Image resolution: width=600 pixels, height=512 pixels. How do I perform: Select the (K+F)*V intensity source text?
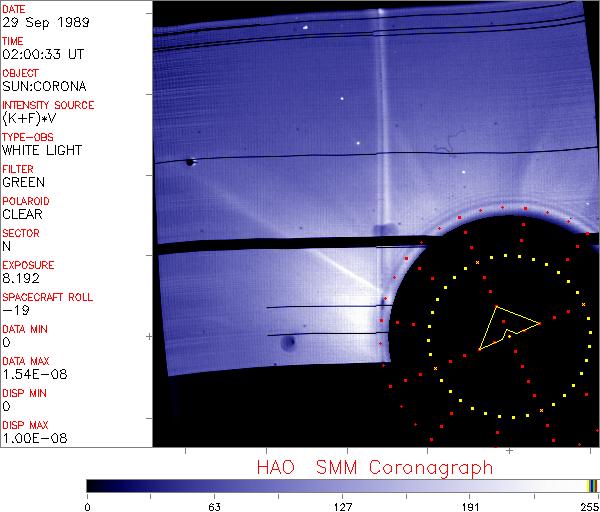click(28, 118)
